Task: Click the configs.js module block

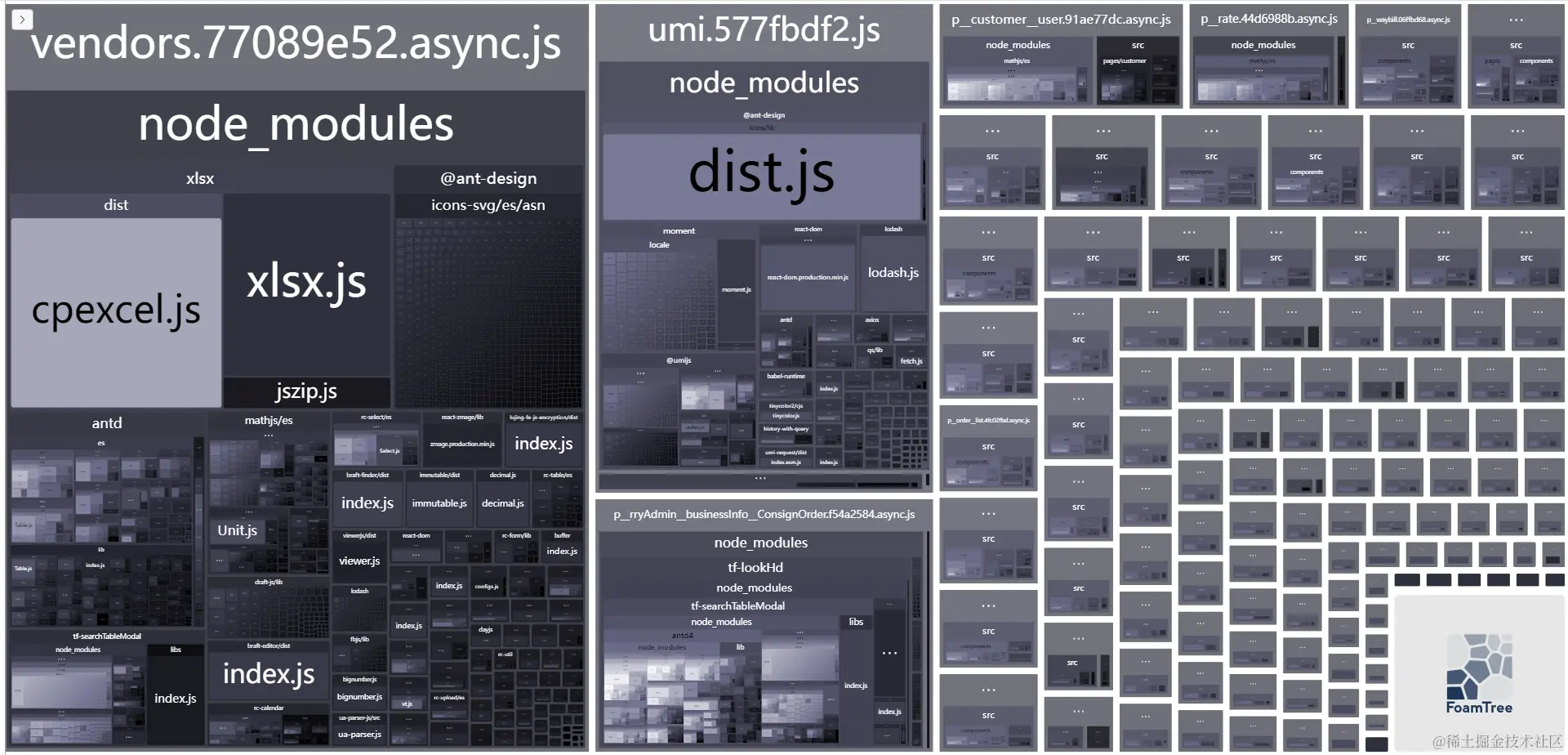Action: click(x=487, y=587)
